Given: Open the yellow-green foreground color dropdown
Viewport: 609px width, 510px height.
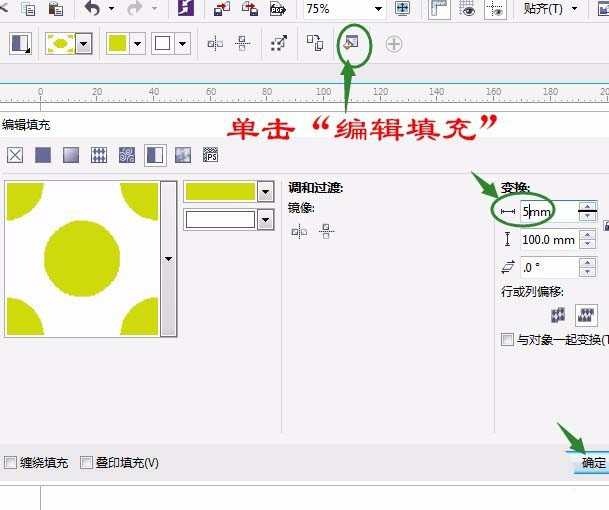Looking at the screenshot, I should pyautogui.click(x=265, y=191).
